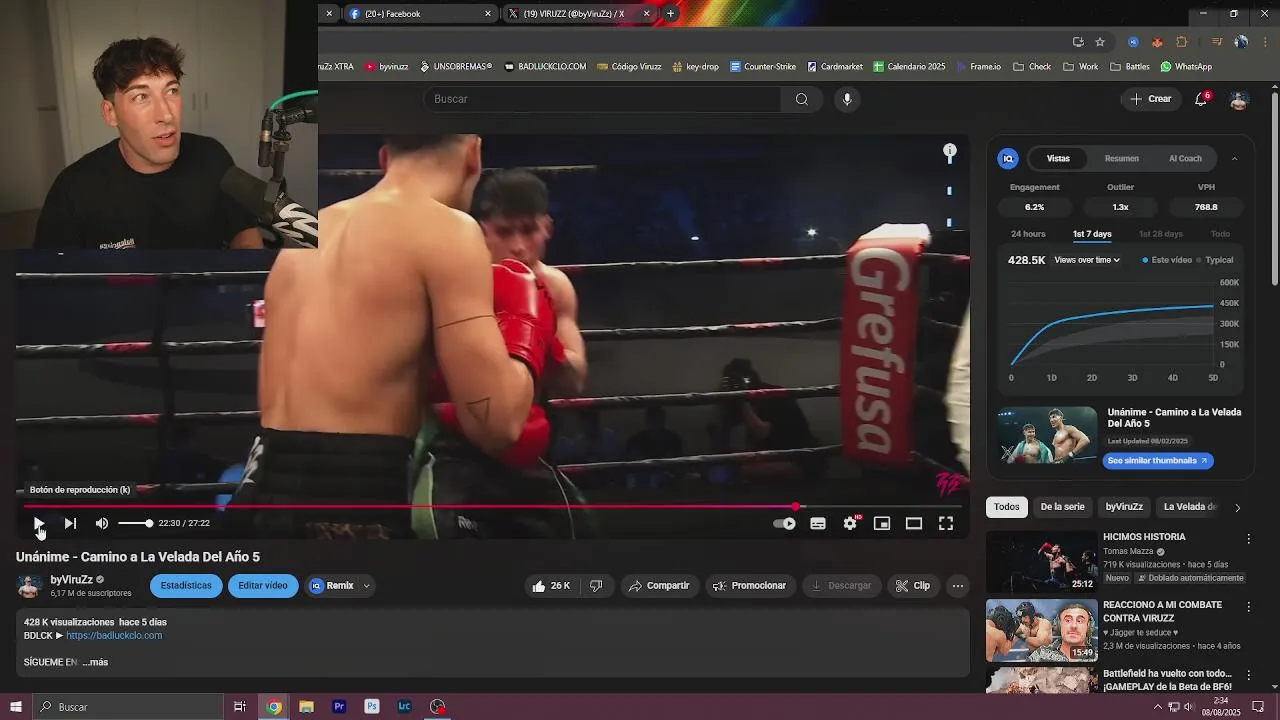The height and width of the screenshot is (720, 1280).
Task: Click the Clip scissors button
Action: [x=912, y=586]
